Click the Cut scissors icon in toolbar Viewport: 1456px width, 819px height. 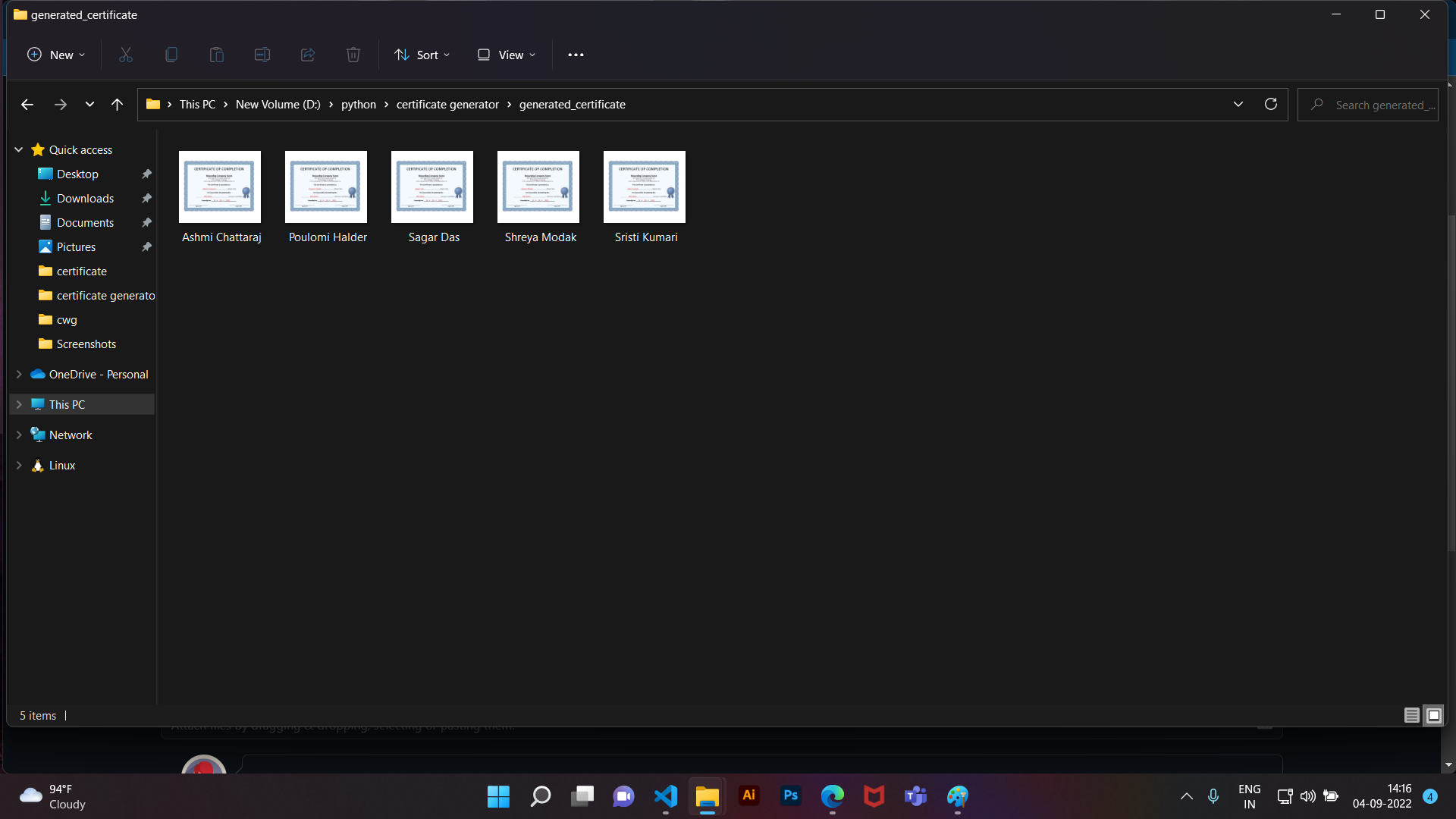(x=126, y=55)
